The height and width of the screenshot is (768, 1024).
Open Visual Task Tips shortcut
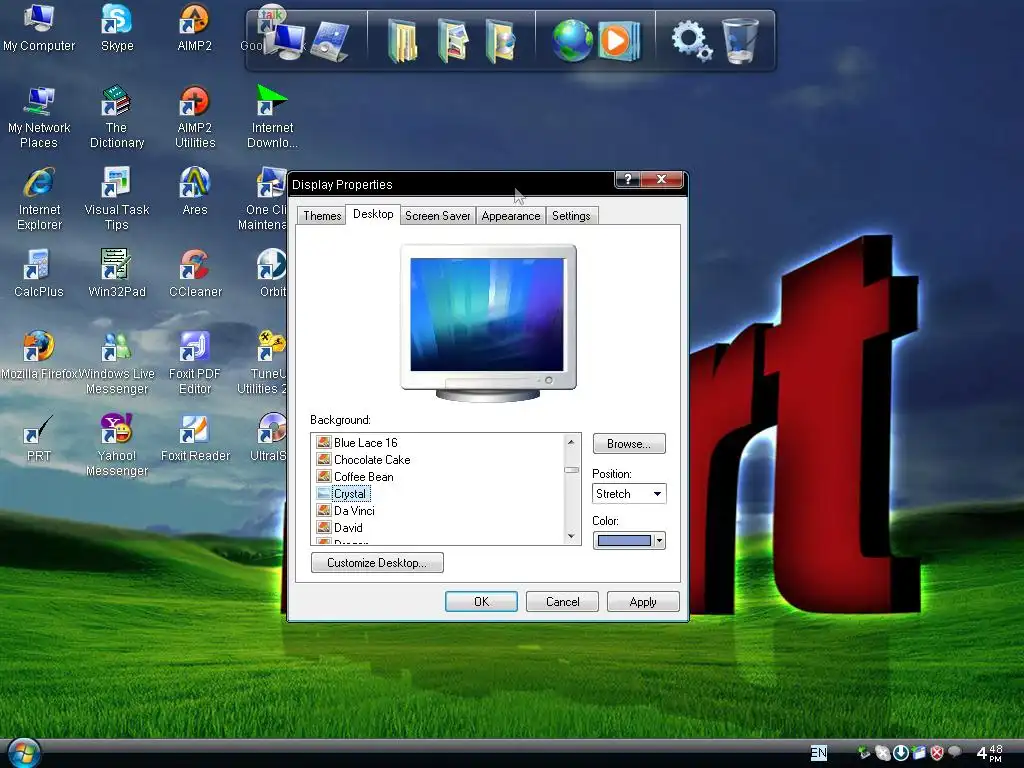pos(116,199)
